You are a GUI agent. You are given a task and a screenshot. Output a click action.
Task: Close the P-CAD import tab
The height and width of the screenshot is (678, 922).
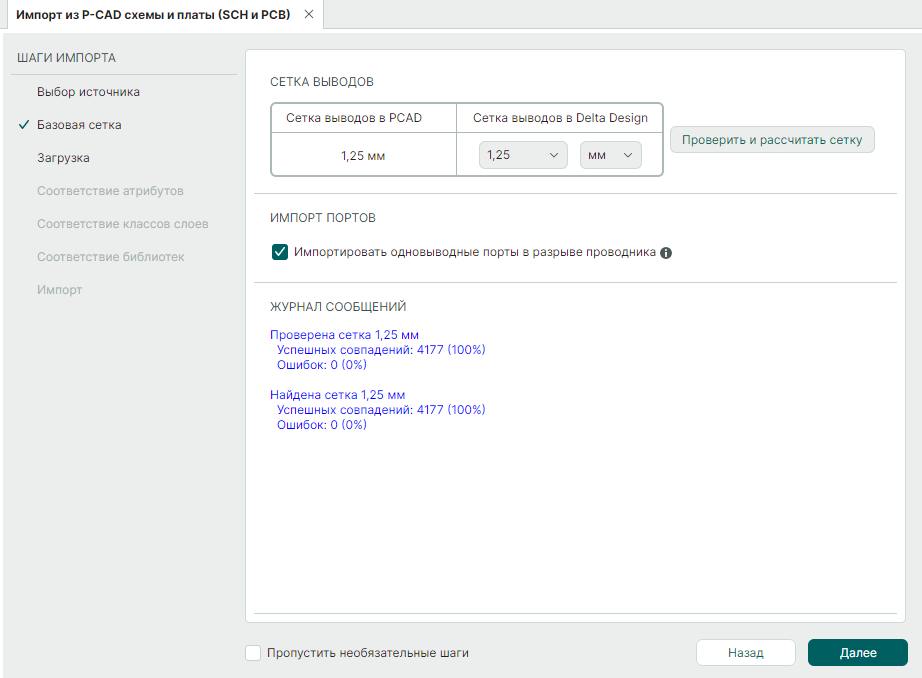pyautogui.click(x=309, y=14)
